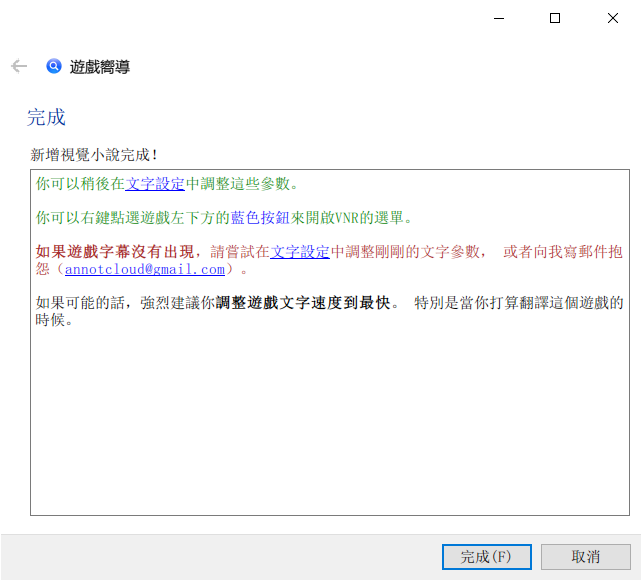Maximize the wizard window

(555, 18)
